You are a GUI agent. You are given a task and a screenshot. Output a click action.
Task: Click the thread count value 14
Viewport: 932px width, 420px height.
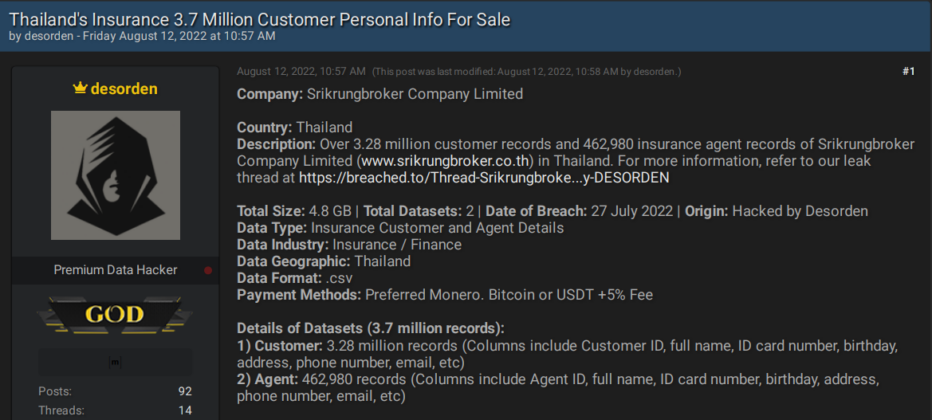pos(185,410)
